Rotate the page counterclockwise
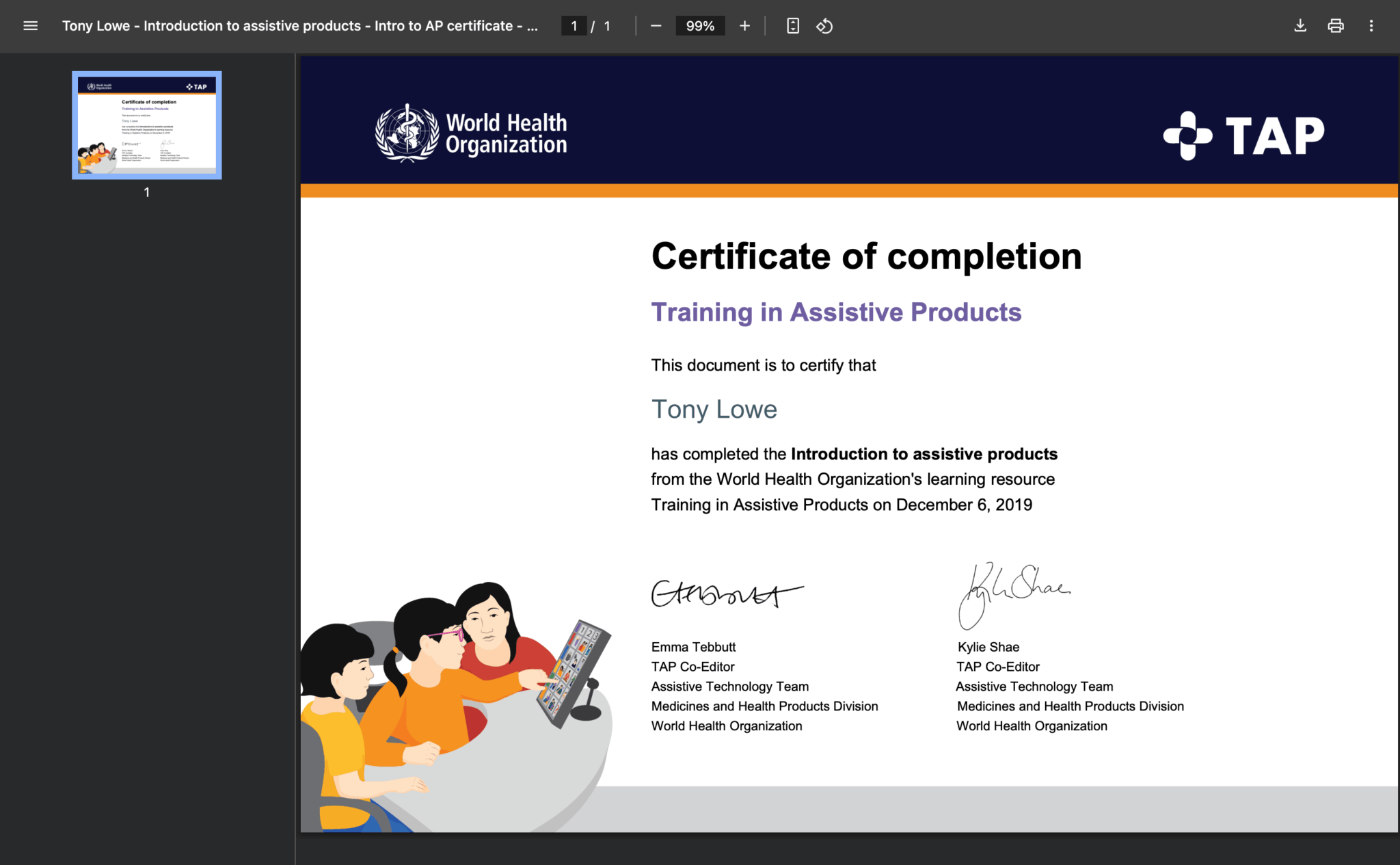The width and height of the screenshot is (1400, 865). (824, 26)
